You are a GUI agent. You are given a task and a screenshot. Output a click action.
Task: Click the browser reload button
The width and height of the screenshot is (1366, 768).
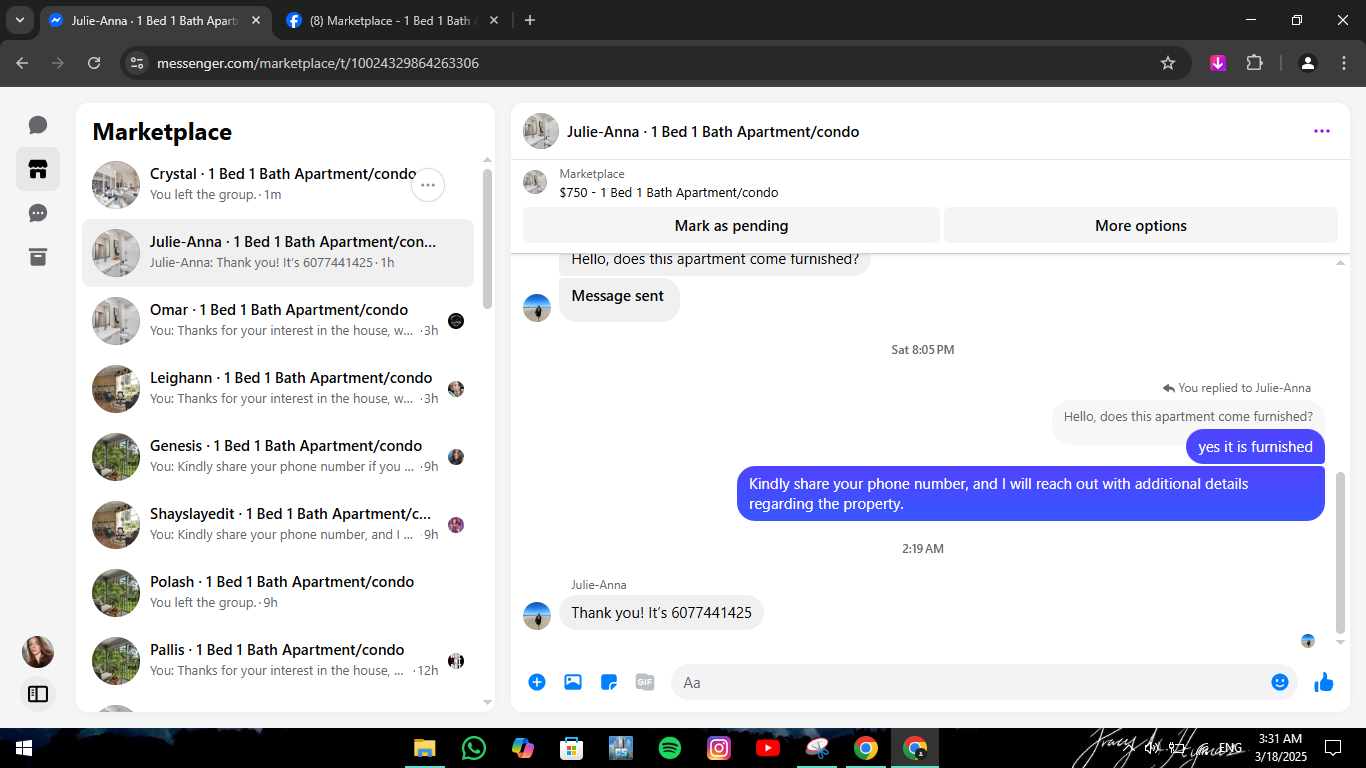(x=94, y=63)
